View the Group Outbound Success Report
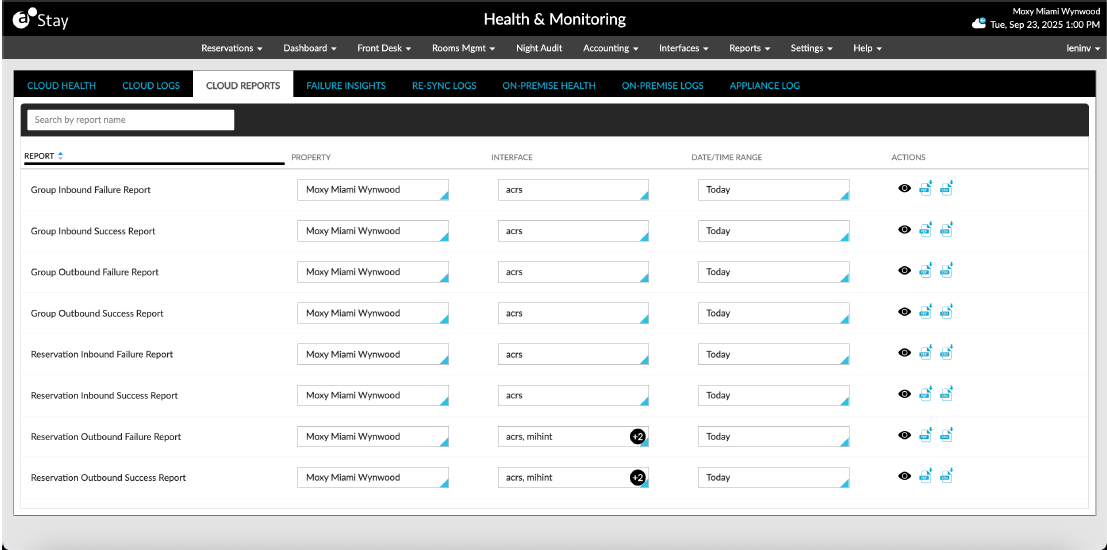1107x550 pixels. click(904, 311)
